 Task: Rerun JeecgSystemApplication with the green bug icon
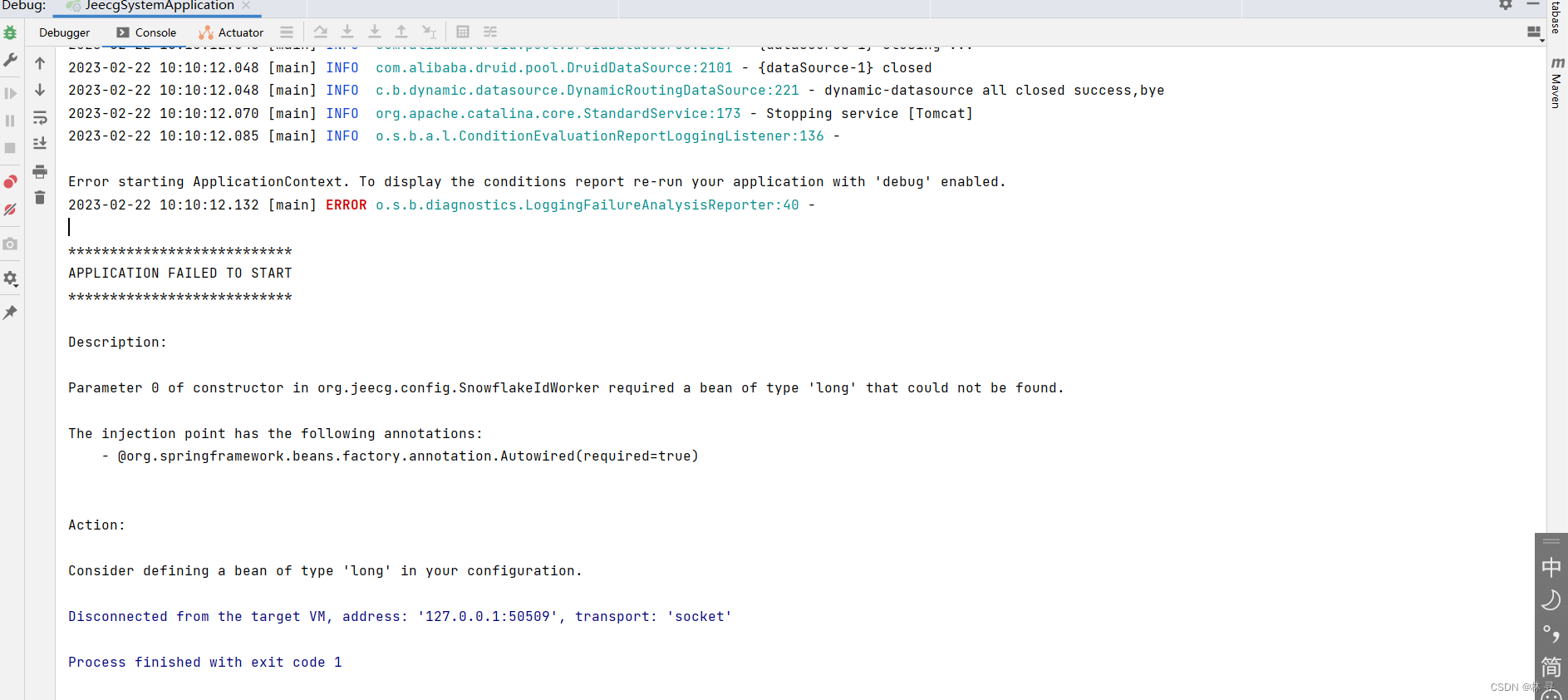[10, 33]
